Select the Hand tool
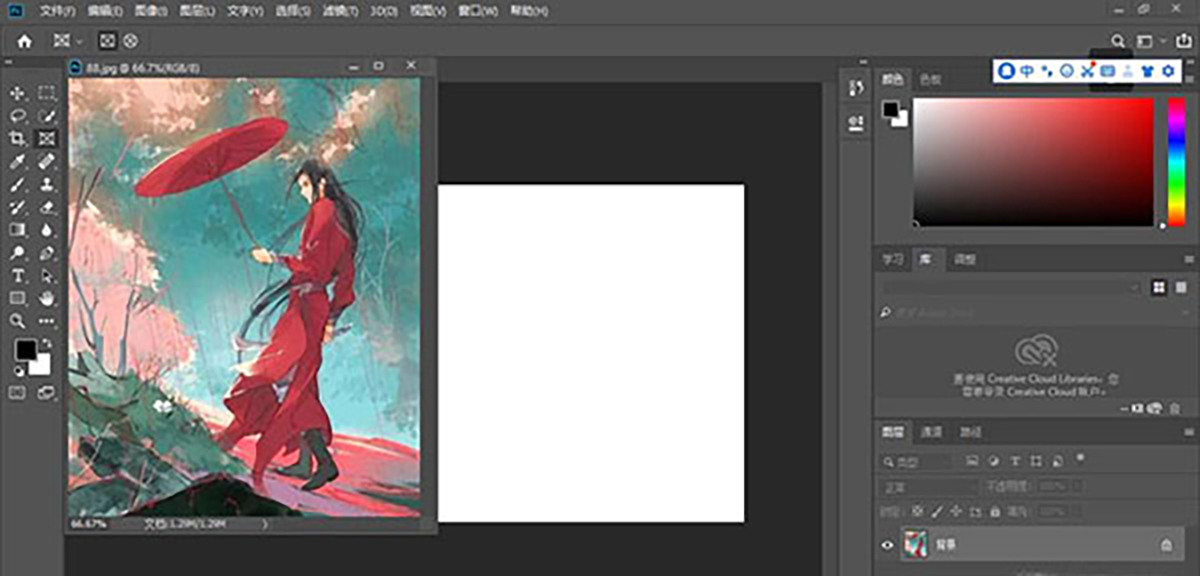Image resolution: width=1200 pixels, height=576 pixels. tap(46, 298)
